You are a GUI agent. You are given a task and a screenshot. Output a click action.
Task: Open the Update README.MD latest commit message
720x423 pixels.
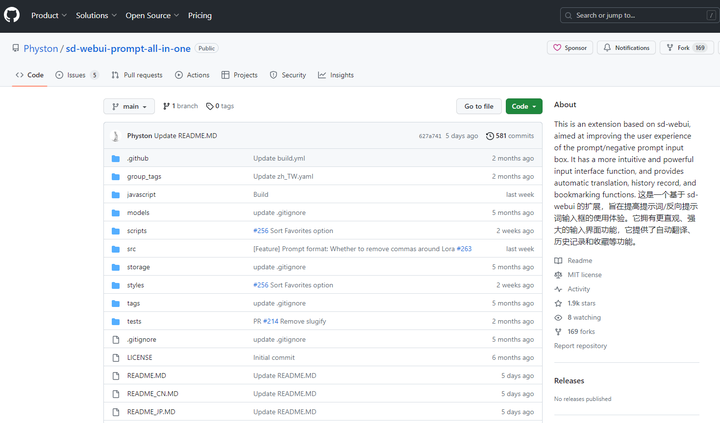click(186, 136)
